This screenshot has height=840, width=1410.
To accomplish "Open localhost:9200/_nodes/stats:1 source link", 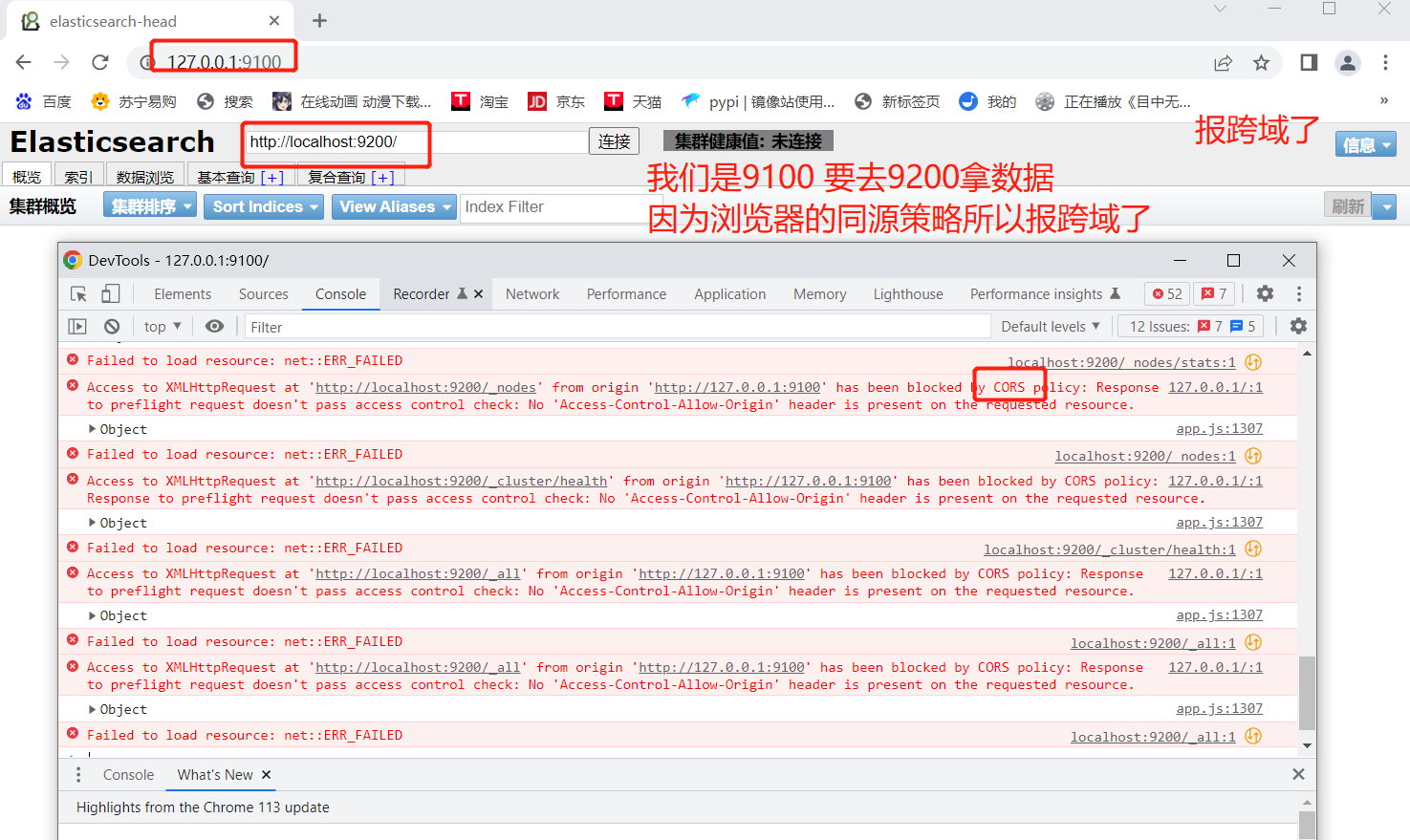I will 1121,362.
